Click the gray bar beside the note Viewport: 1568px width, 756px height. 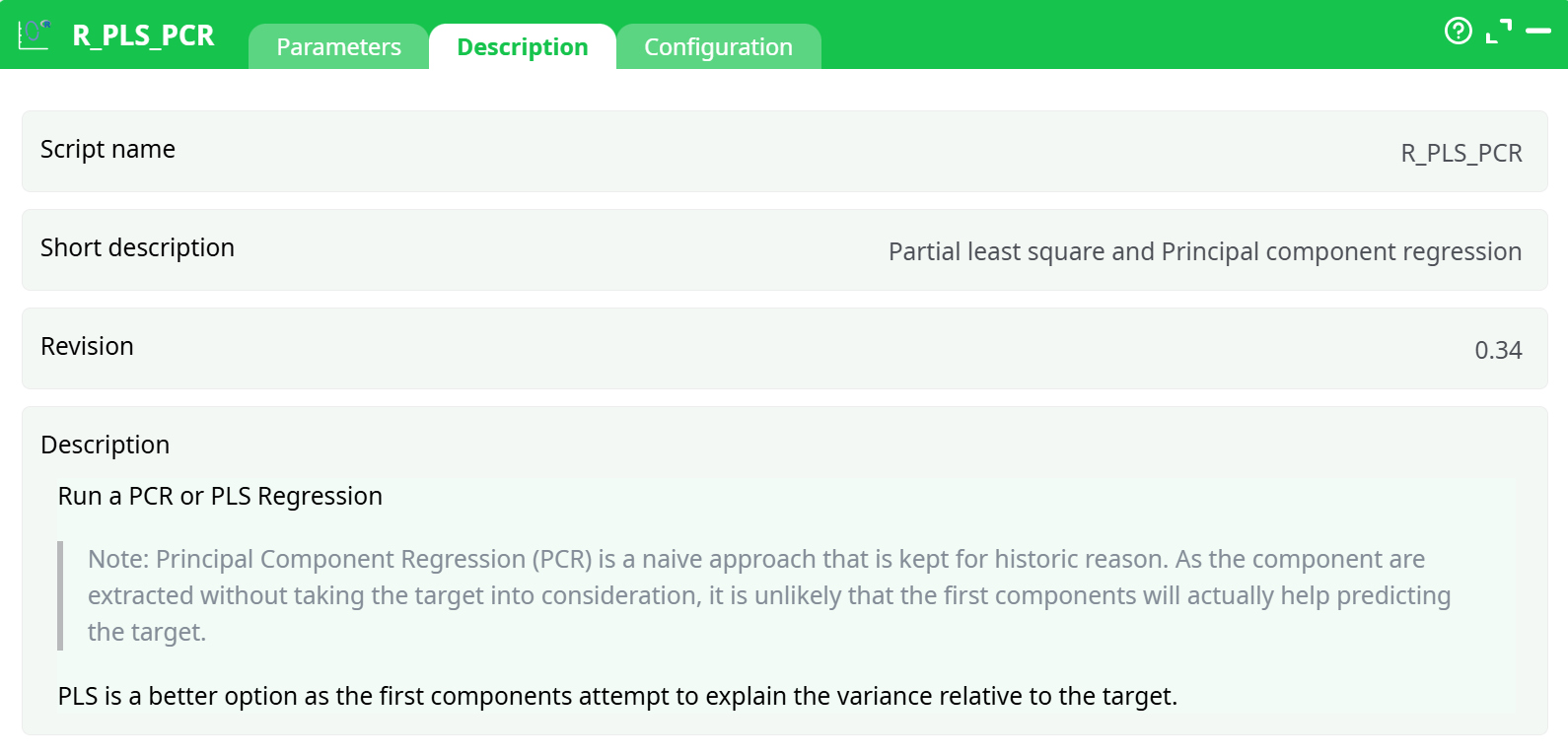(60, 595)
